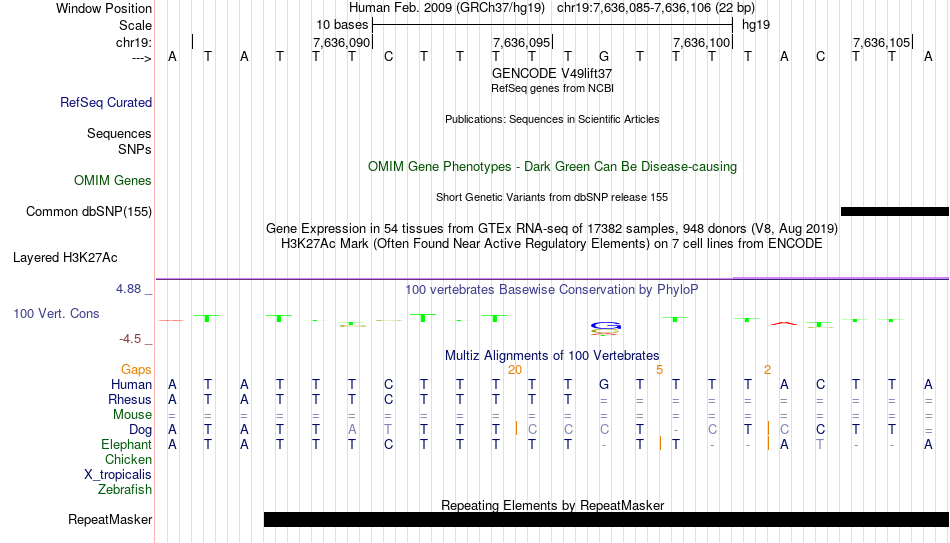Click 'Short Genetic Variants from dbSNP release 155'
This screenshot has width=950, height=543.
552,198
